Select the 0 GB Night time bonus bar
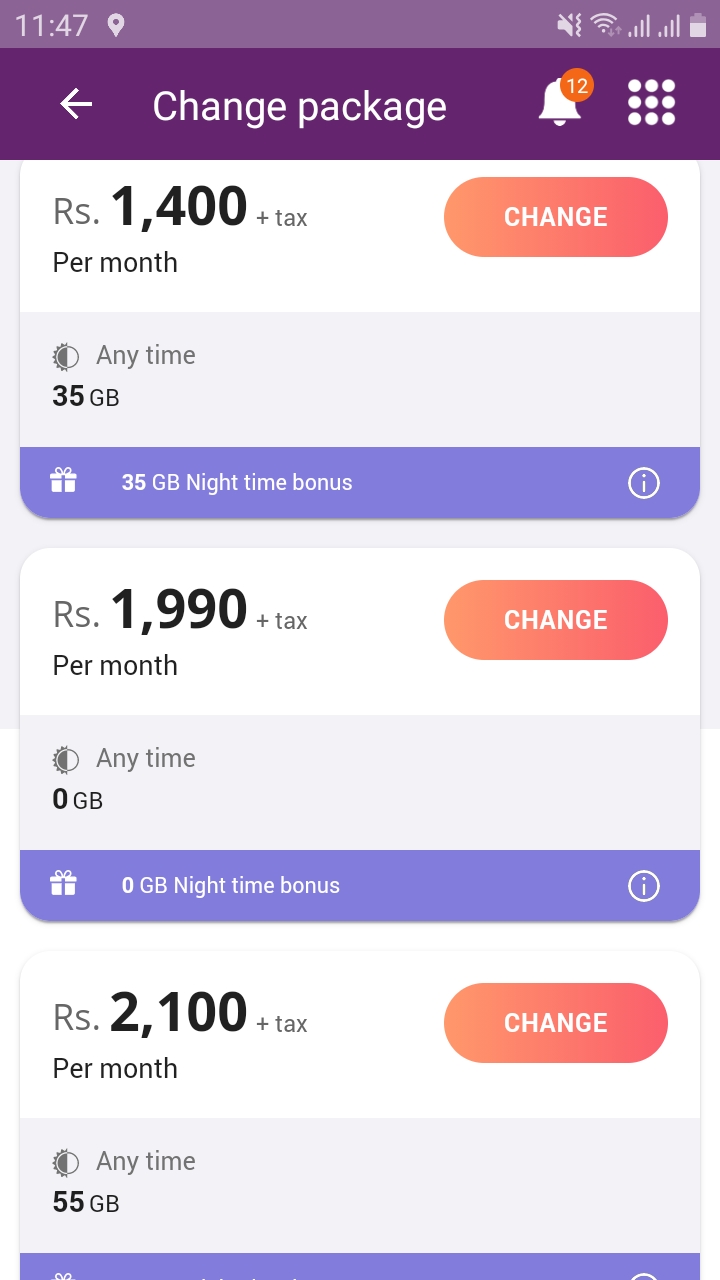The width and height of the screenshot is (720, 1280). click(360, 886)
